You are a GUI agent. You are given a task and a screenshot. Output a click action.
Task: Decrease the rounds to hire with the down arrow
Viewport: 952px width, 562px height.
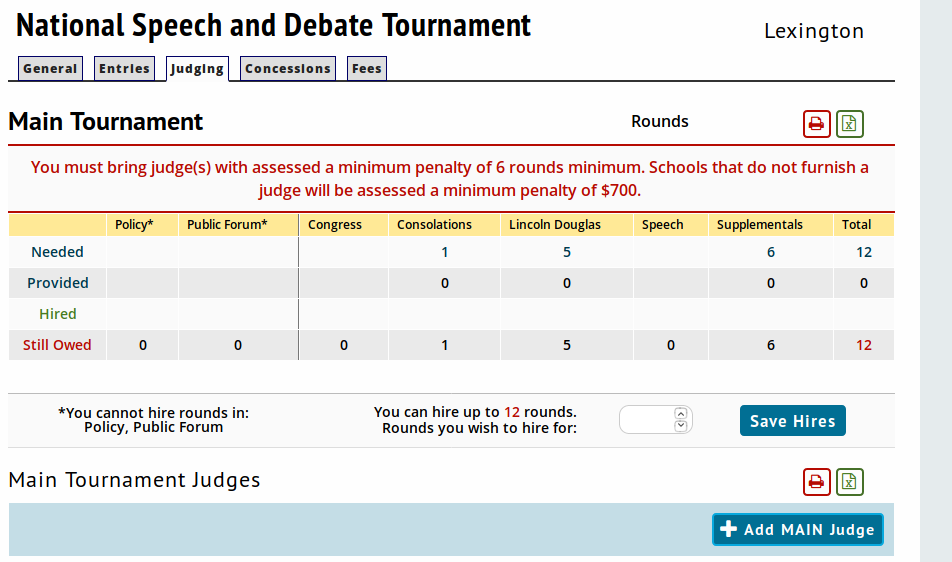pos(682,426)
